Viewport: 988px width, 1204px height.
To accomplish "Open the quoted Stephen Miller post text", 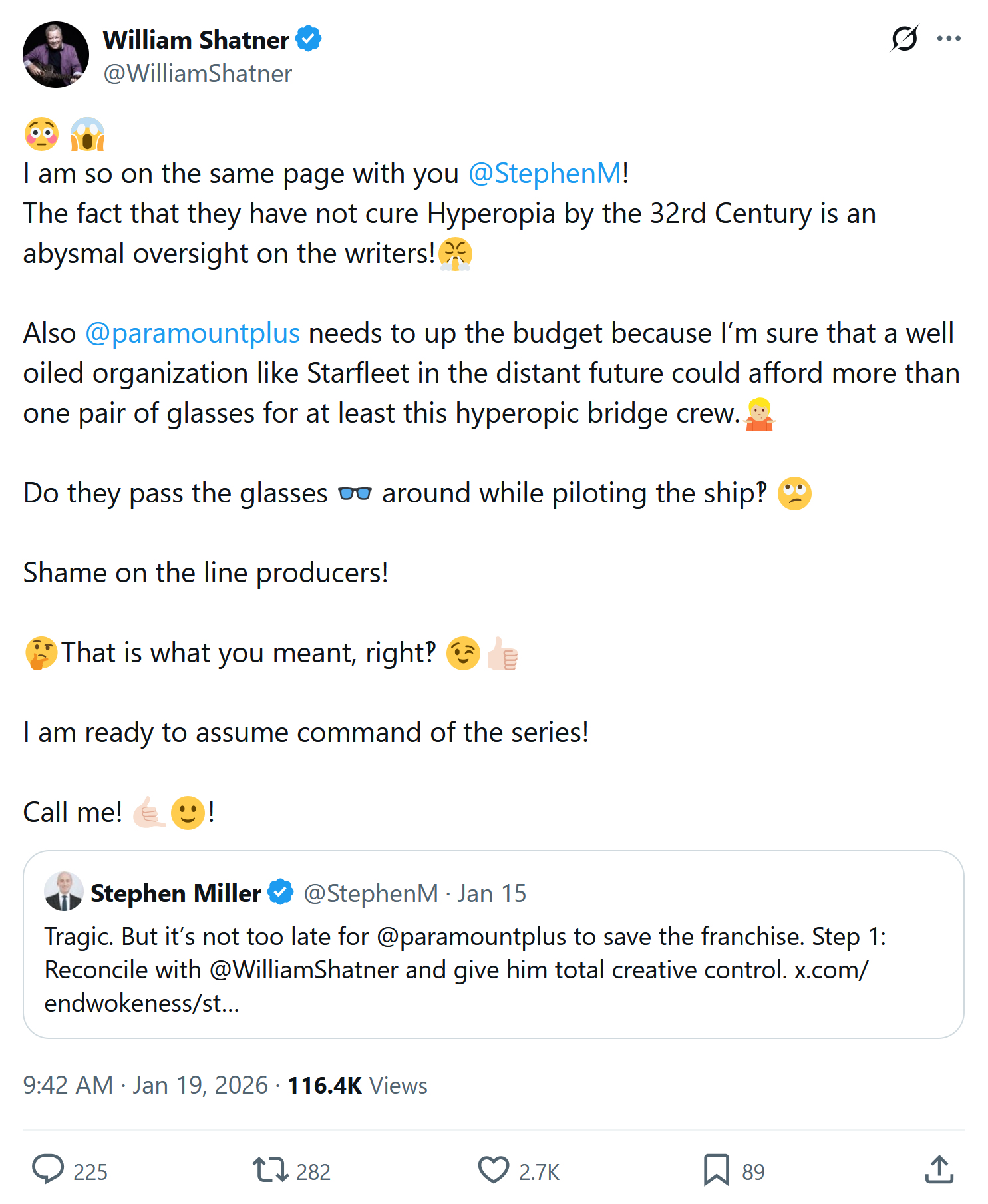I will point(466,970).
